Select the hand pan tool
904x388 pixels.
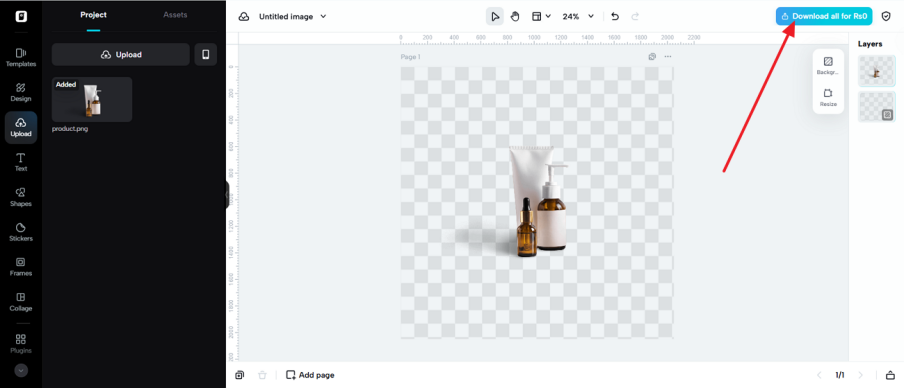(x=515, y=17)
